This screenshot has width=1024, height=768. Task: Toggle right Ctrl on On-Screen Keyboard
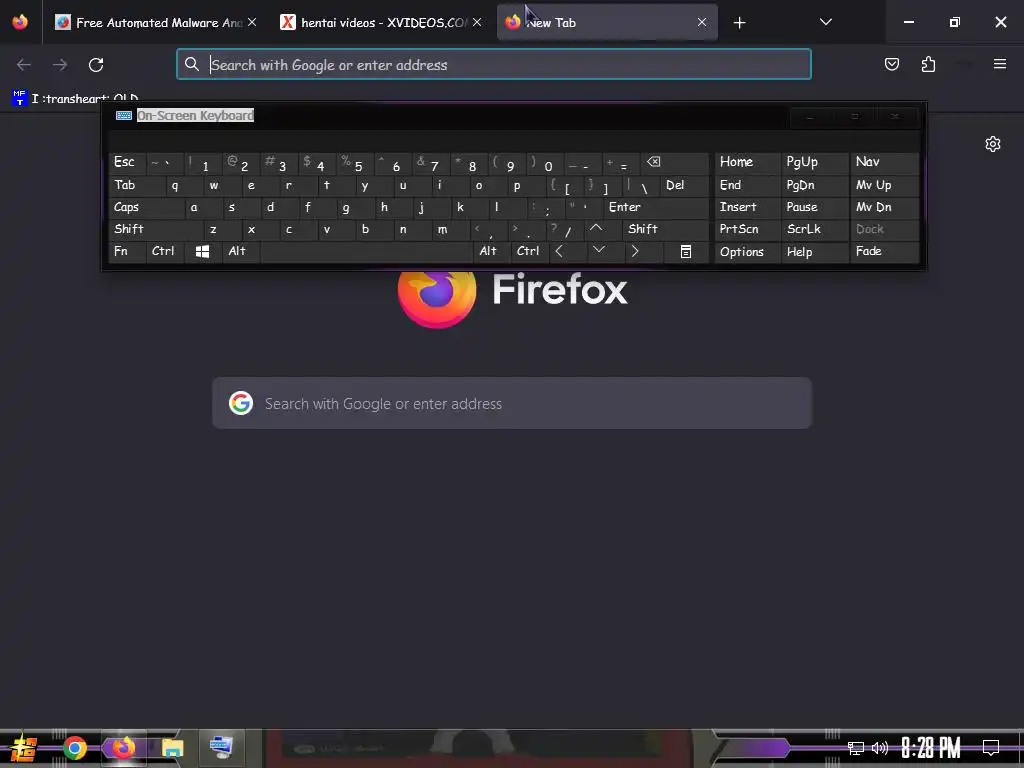[x=529, y=251]
